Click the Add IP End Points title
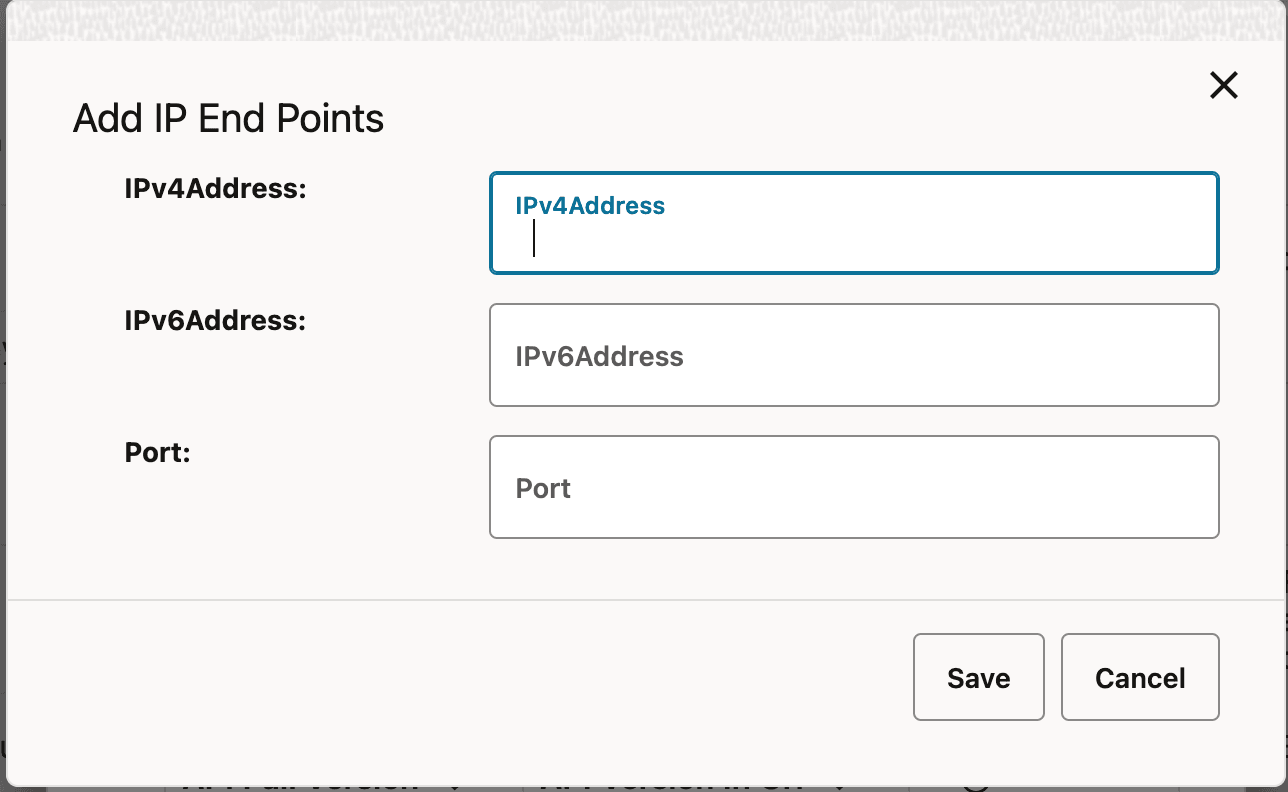 click(x=227, y=118)
